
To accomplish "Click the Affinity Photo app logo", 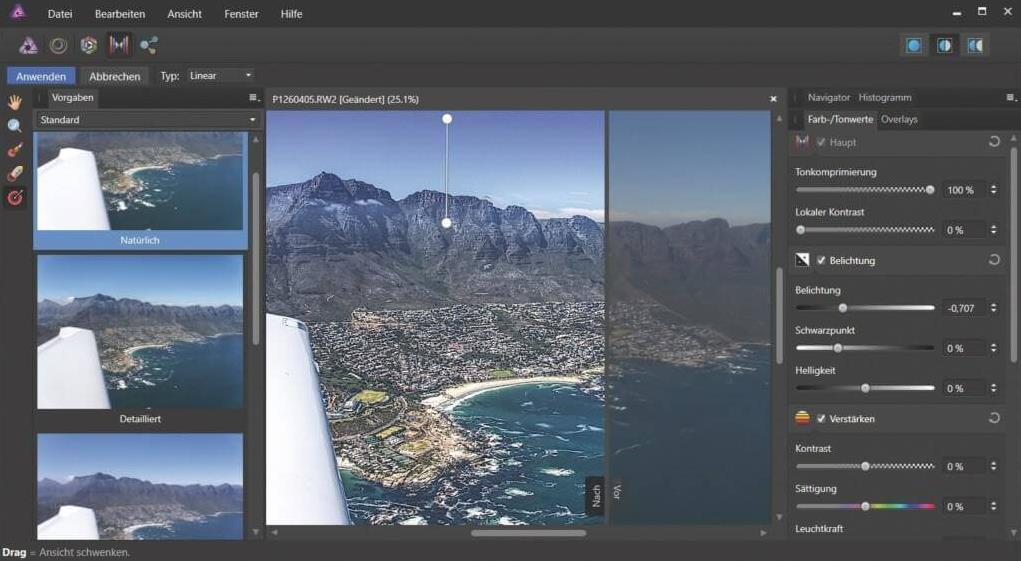I will [x=18, y=12].
